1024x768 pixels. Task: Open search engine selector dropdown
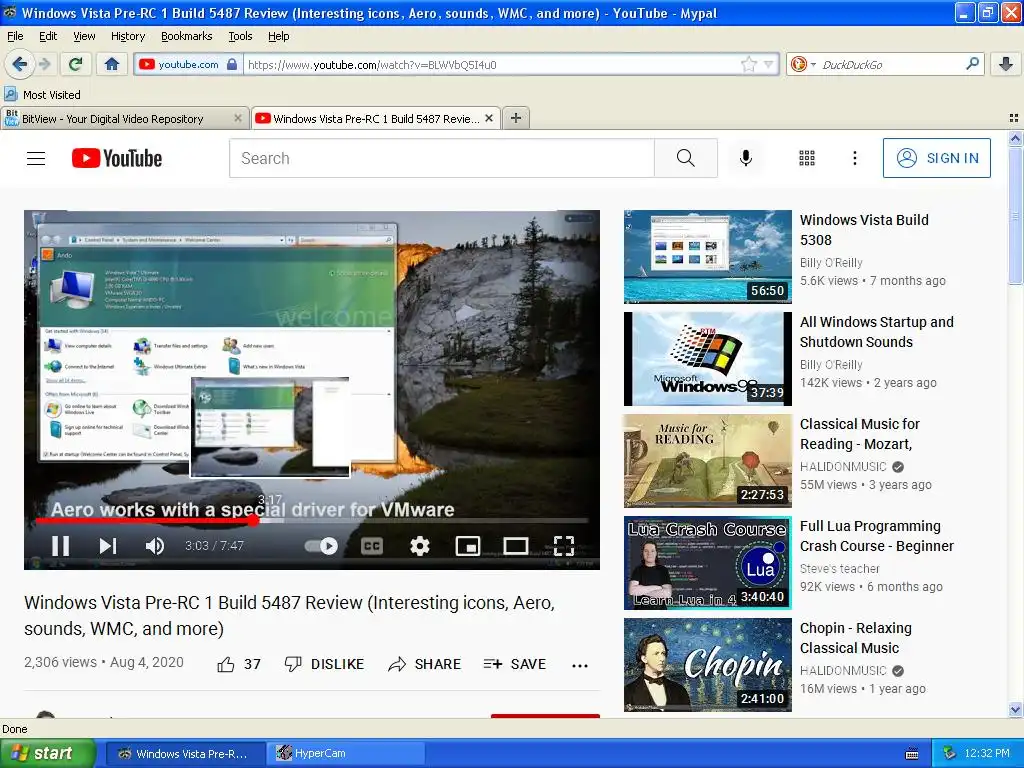(x=803, y=64)
